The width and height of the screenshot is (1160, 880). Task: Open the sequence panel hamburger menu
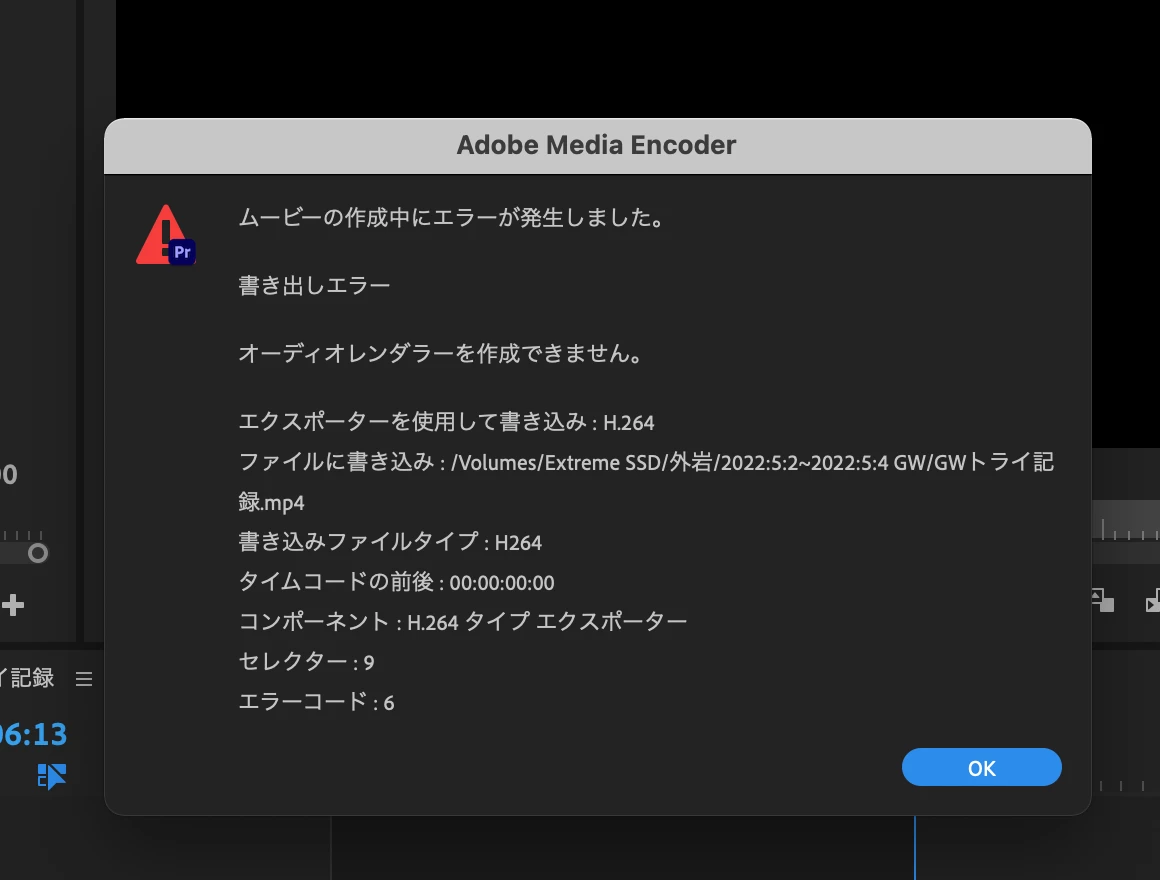coord(84,678)
